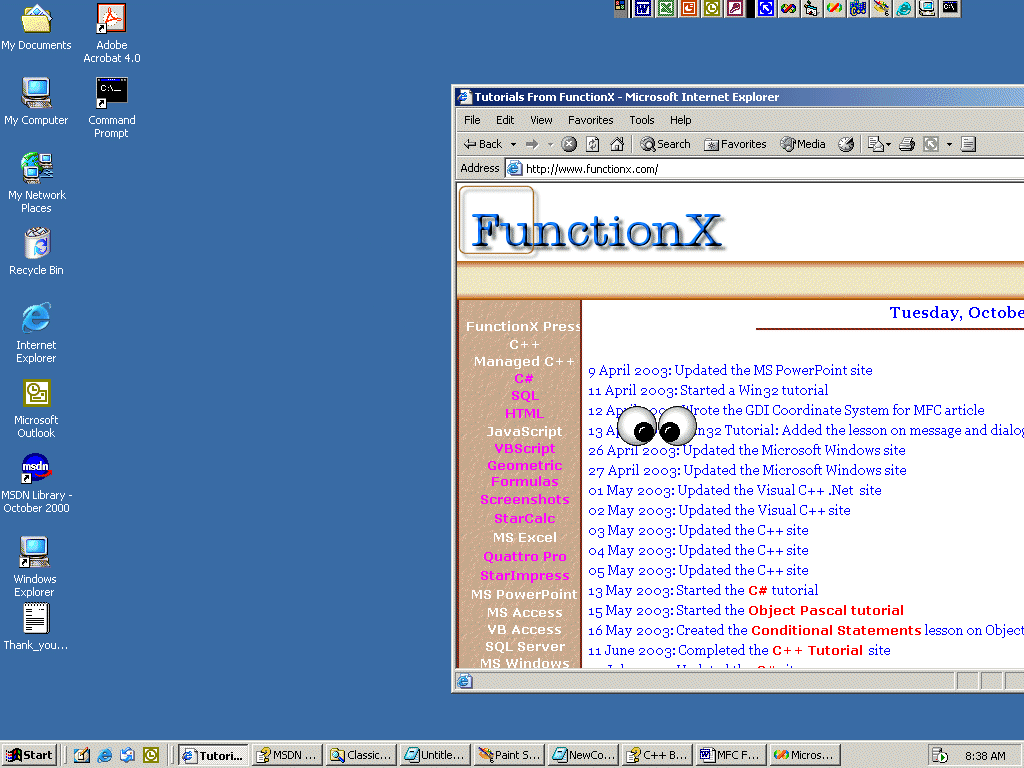Click the Excel icon in the Office shortcut bar
The width and height of the screenshot is (1024, 768).
tap(666, 8)
